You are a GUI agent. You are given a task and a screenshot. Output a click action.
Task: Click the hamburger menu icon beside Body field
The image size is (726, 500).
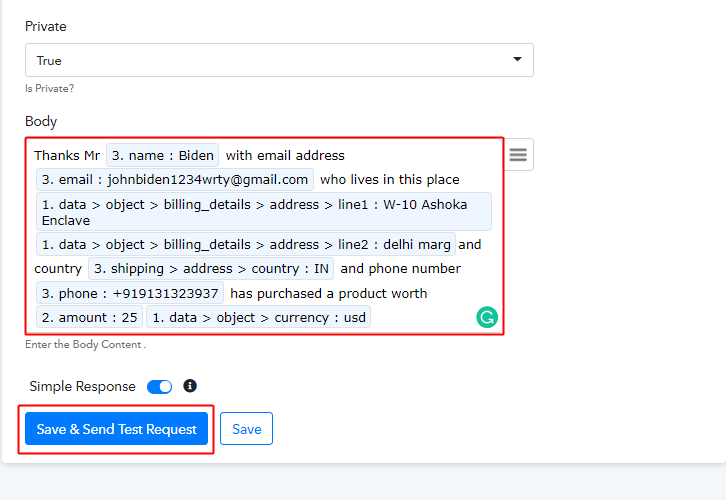point(518,155)
